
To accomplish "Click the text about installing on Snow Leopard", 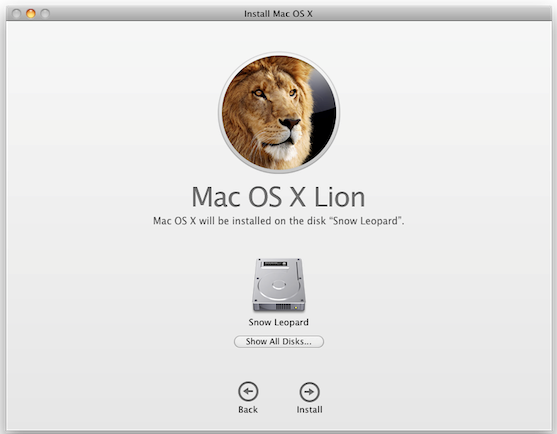I will pyautogui.click(x=279, y=221).
